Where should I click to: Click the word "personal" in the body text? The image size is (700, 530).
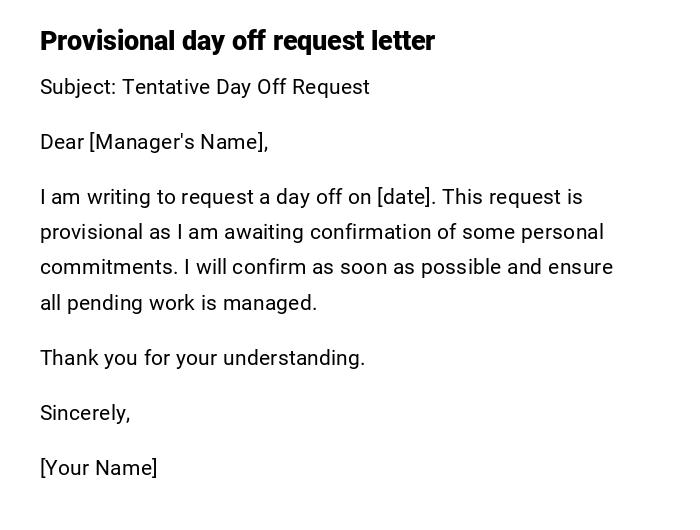point(563,232)
